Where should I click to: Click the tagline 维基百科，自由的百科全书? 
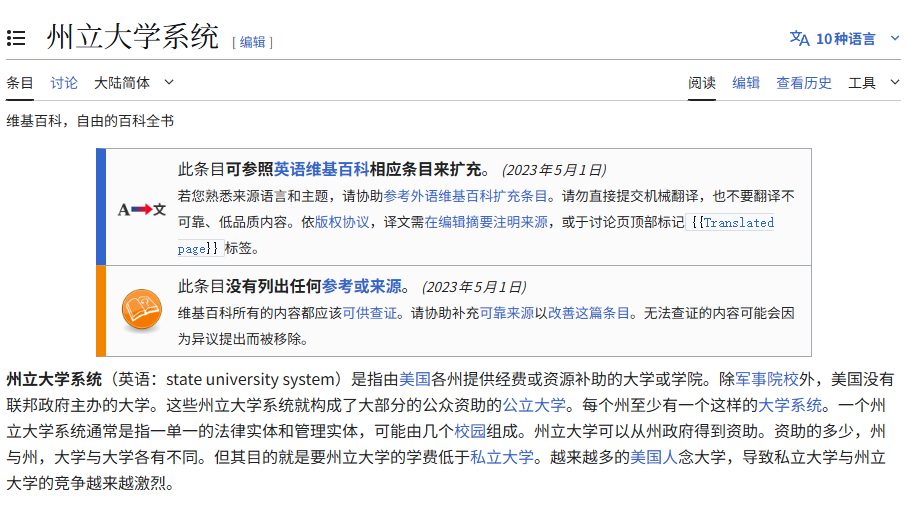click(x=91, y=121)
